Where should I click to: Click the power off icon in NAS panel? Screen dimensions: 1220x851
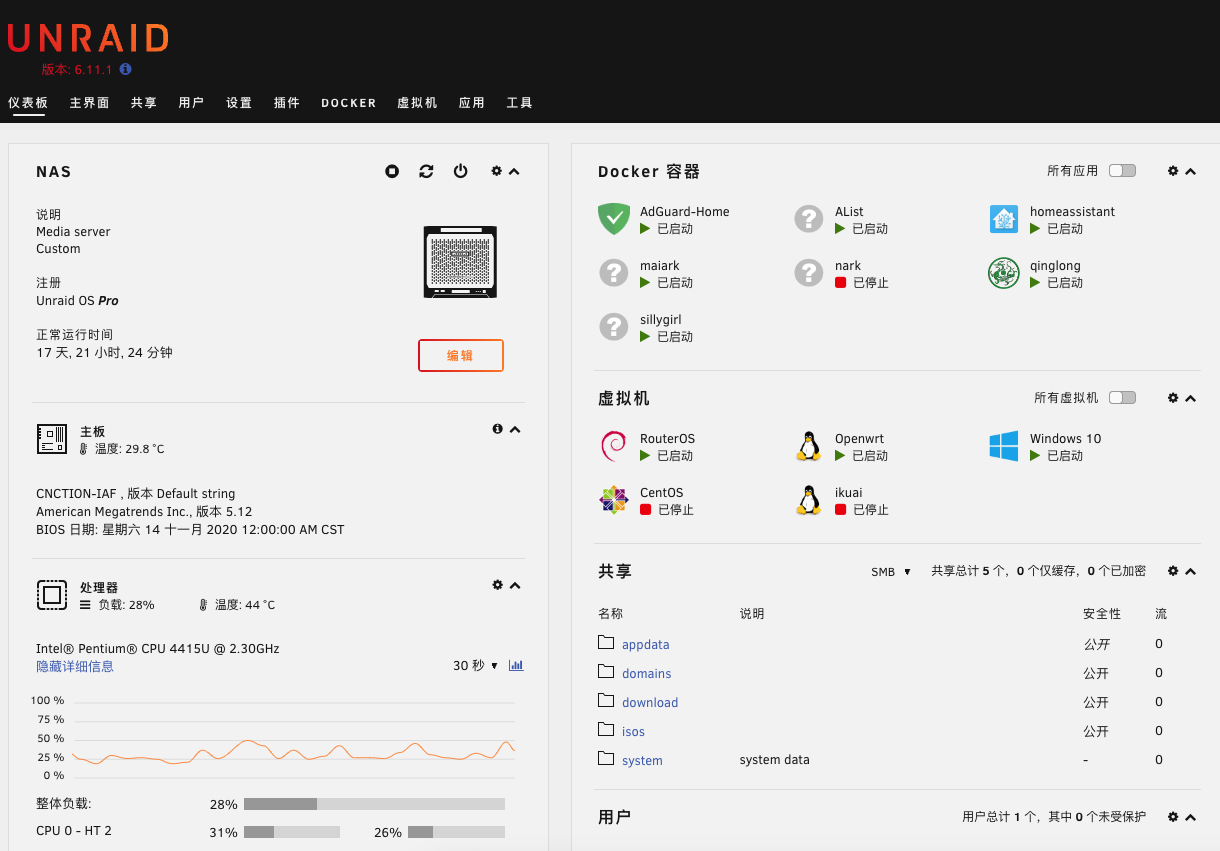(460, 171)
